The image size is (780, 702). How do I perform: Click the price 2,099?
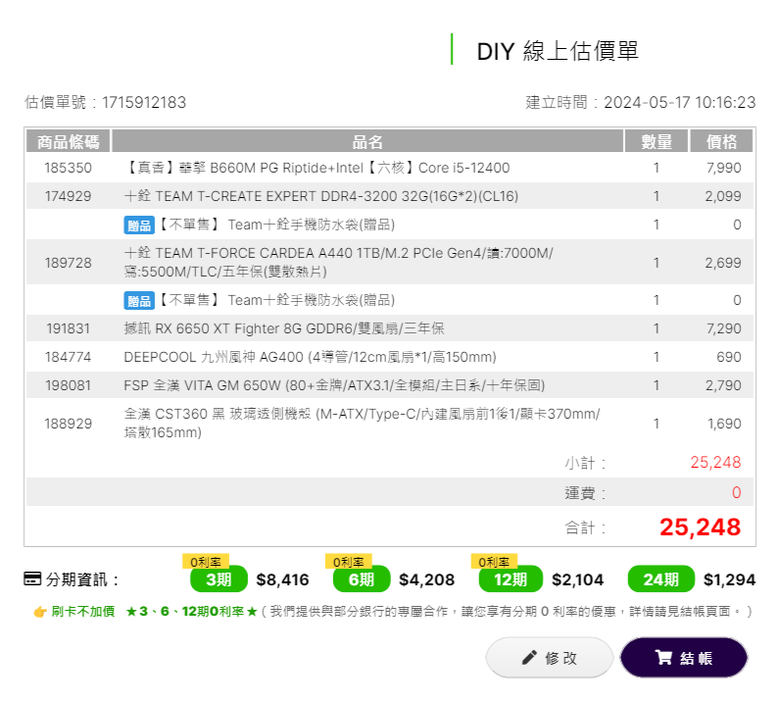pyautogui.click(x=723, y=196)
